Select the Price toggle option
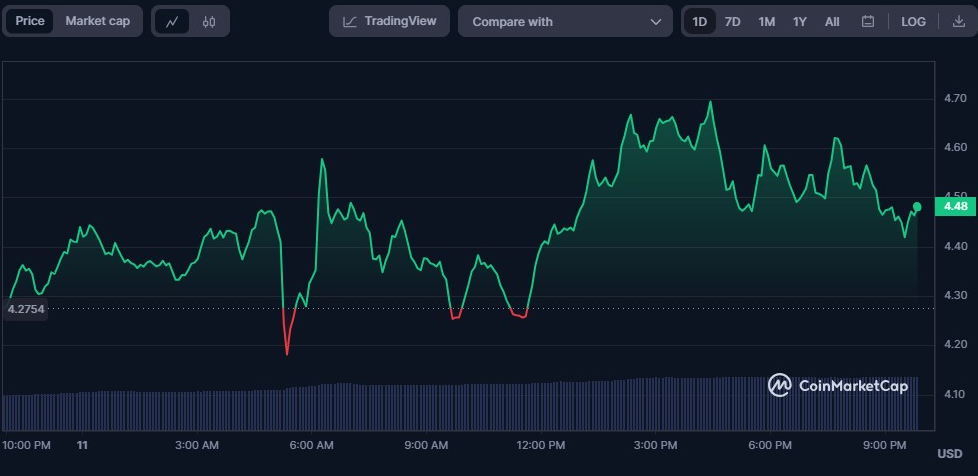978x476 pixels. (x=30, y=21)
